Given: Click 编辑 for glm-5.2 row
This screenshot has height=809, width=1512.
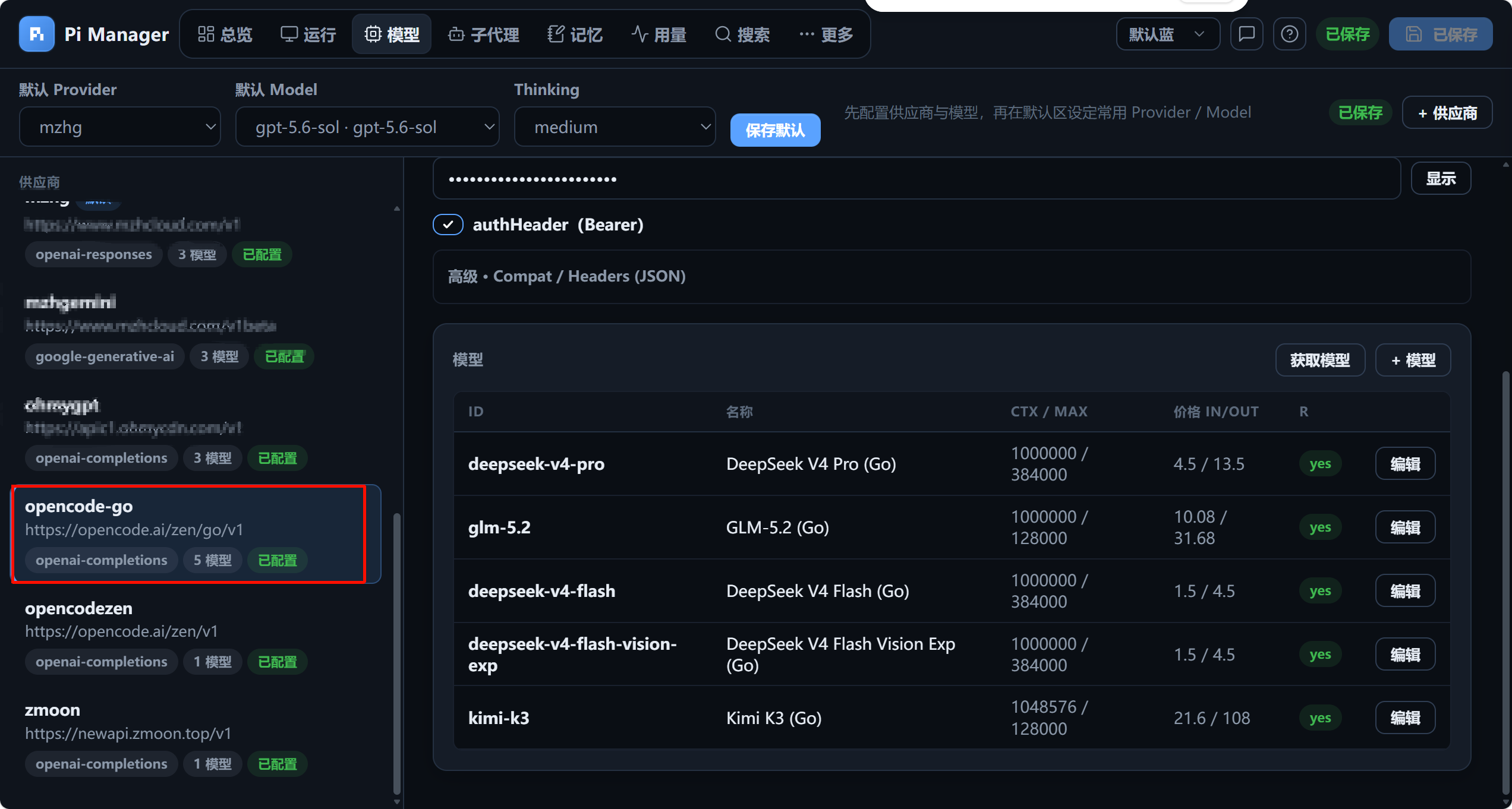Looking at the screenshot, I should [x=1405, y=527].
